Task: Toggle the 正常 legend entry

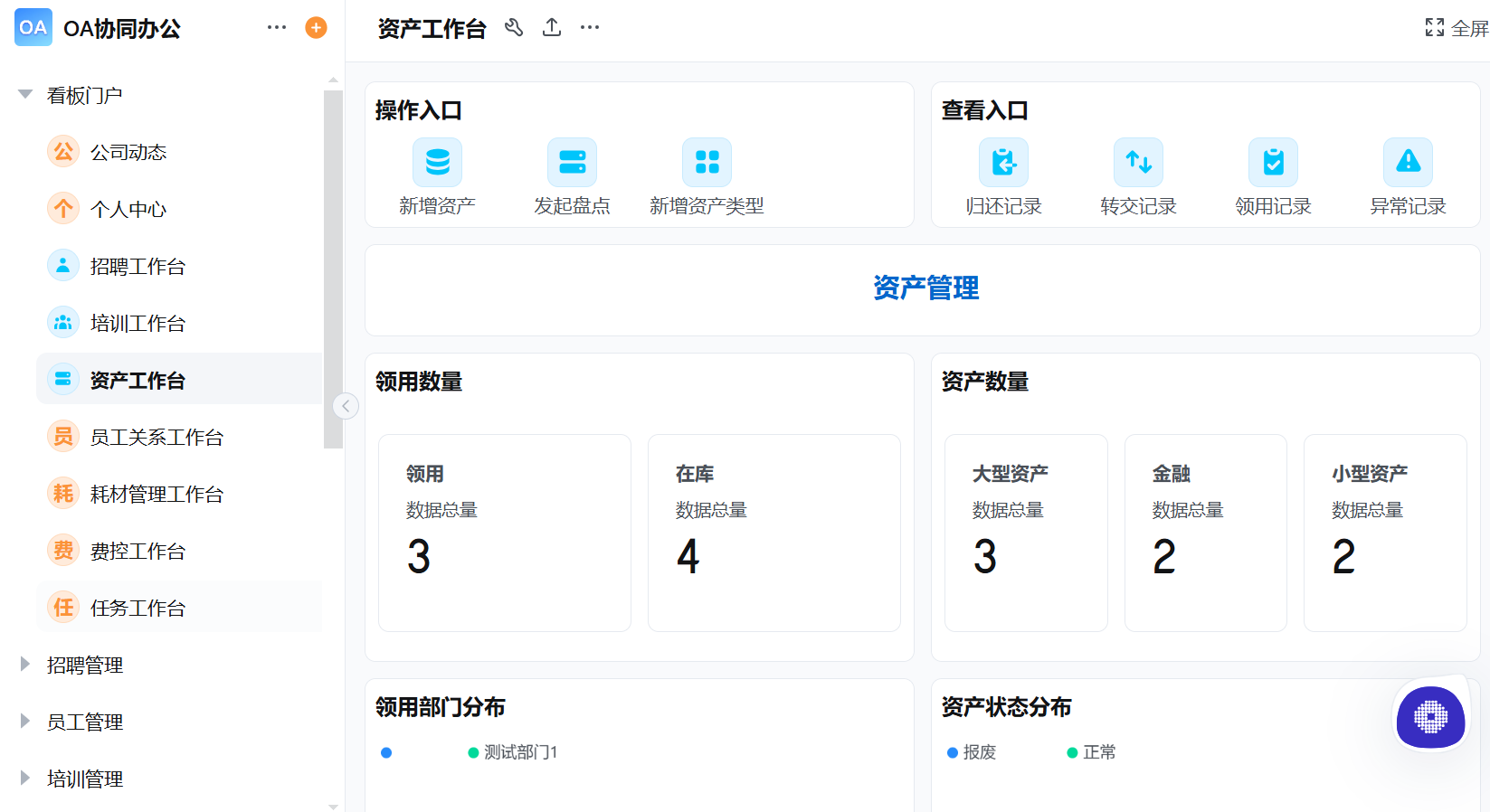Action: pyautogui.click(x=1091, y=752)
